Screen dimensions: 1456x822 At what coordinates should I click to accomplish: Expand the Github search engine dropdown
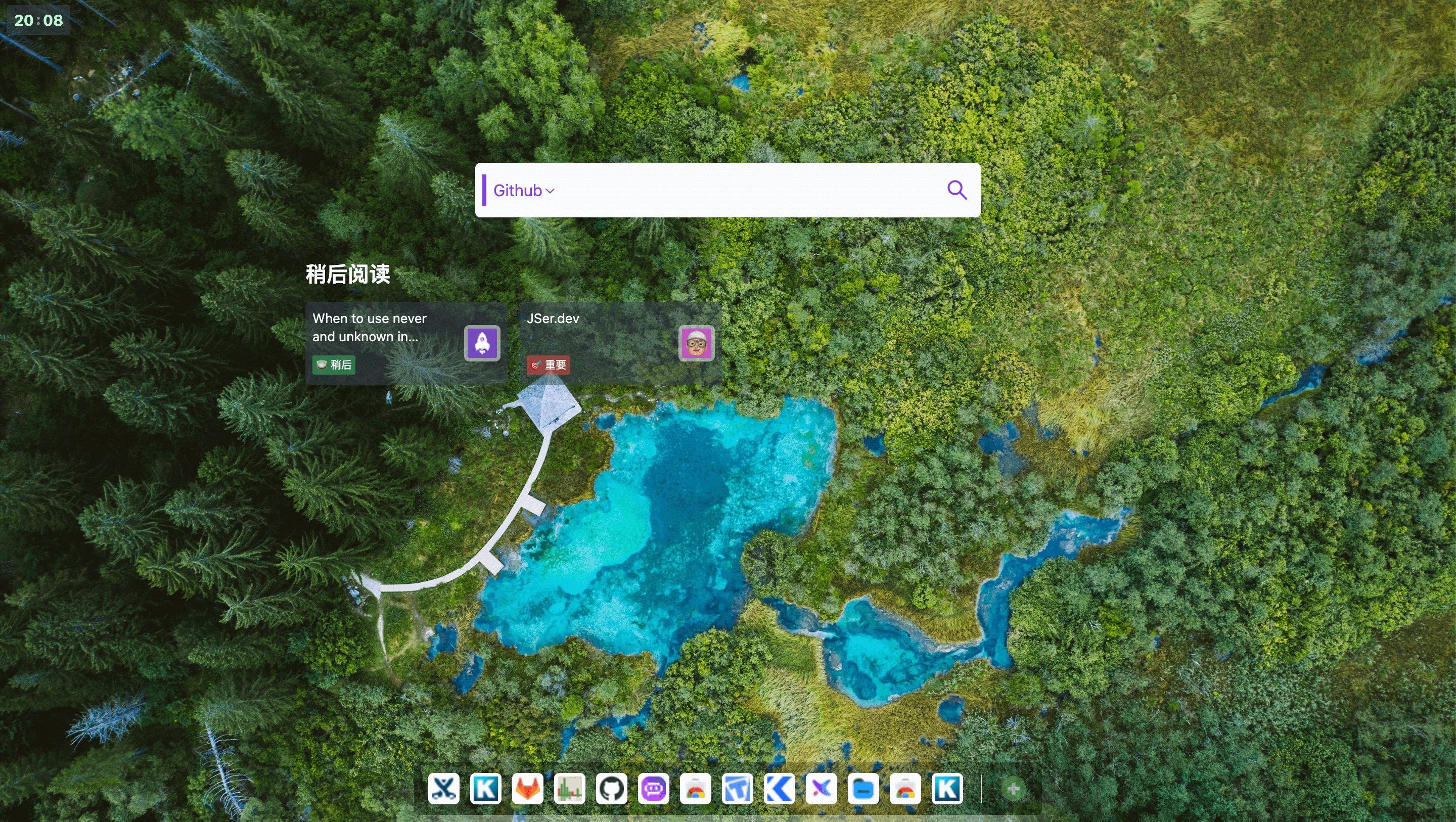[523, 191]
